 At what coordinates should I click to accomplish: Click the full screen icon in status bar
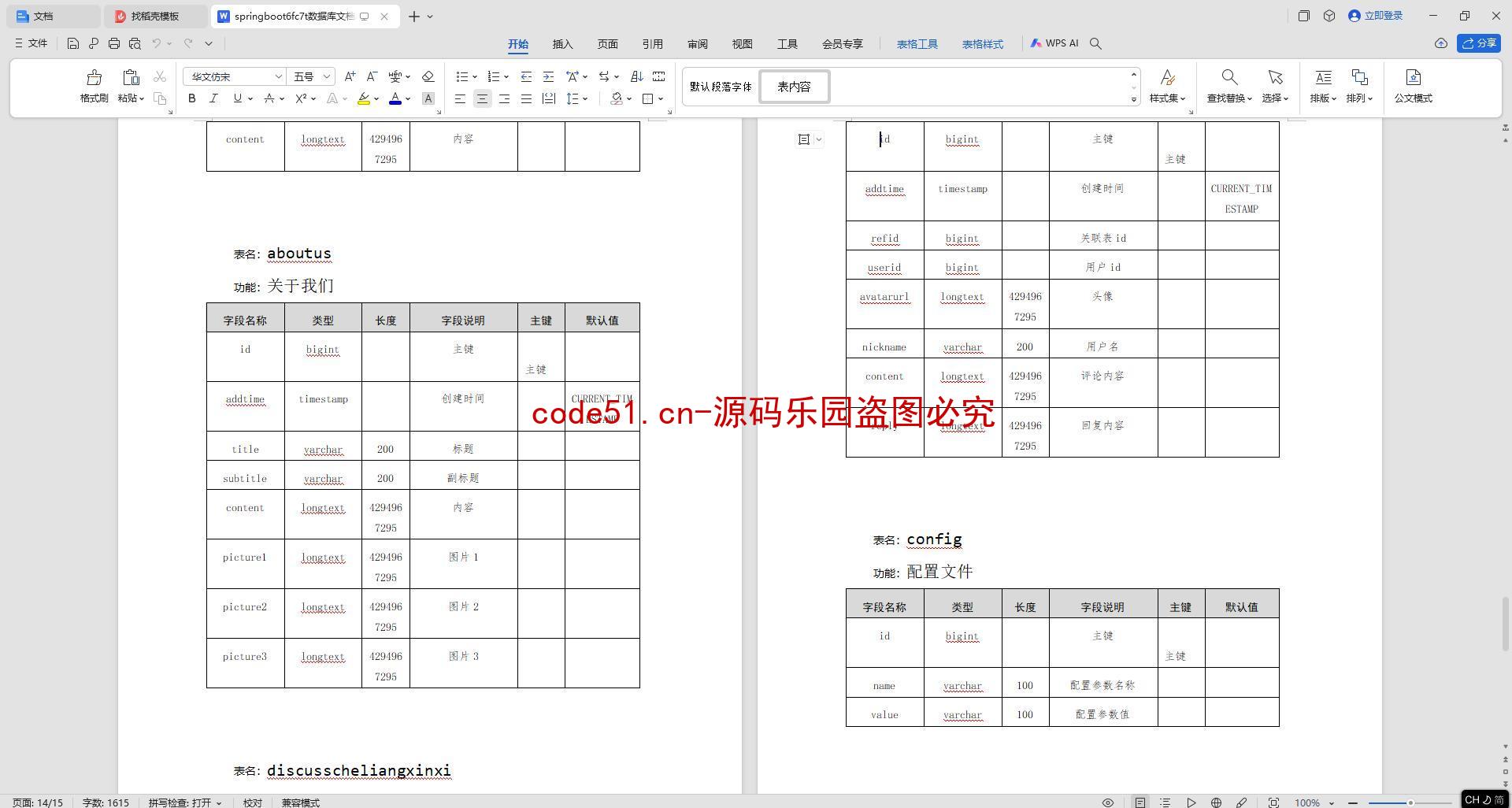(1273, 802)
